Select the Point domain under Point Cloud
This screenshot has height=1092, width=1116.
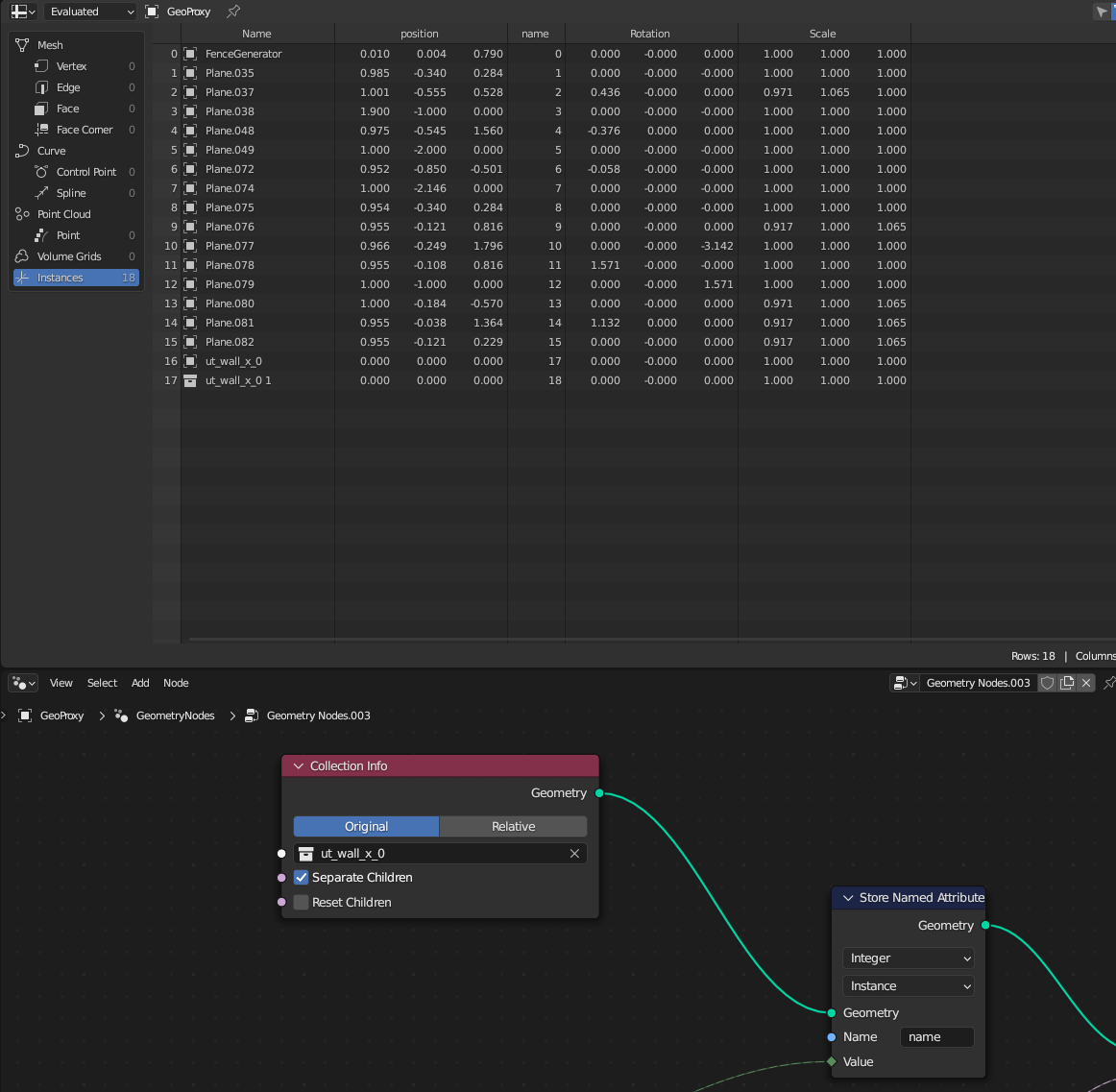pos(77,235)
